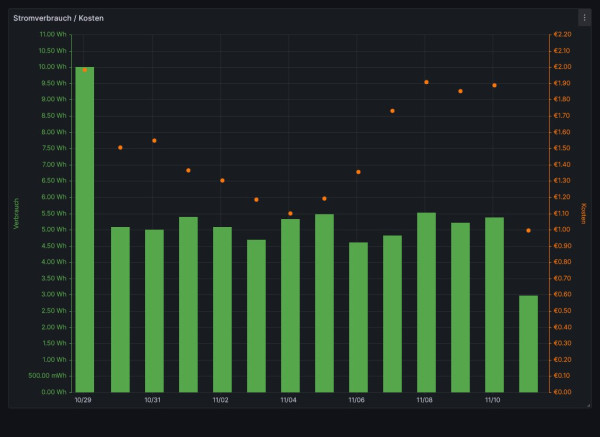The width and height of the screenshot is (600, 437).
Task: Click the 11/08 x-axis date label
Action: pos(425,400)
